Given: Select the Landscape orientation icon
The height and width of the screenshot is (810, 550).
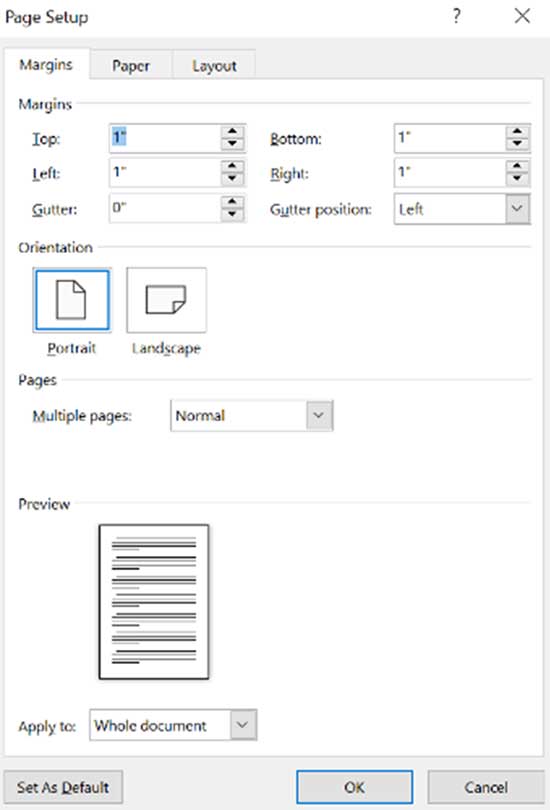Looking at the screenshot, I should click(166, 300).
